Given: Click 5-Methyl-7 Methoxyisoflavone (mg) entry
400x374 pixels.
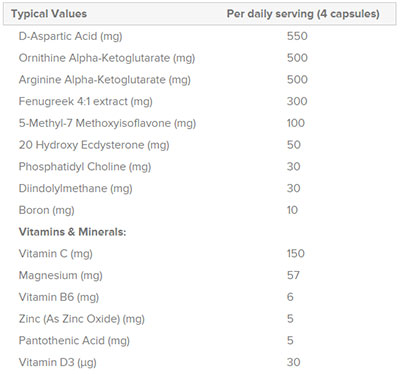Looking at the screenshot, I should coord(107,123).
